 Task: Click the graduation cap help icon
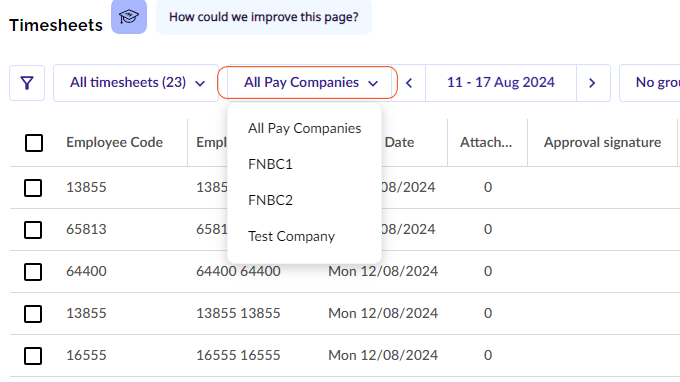tap(129, 17)
